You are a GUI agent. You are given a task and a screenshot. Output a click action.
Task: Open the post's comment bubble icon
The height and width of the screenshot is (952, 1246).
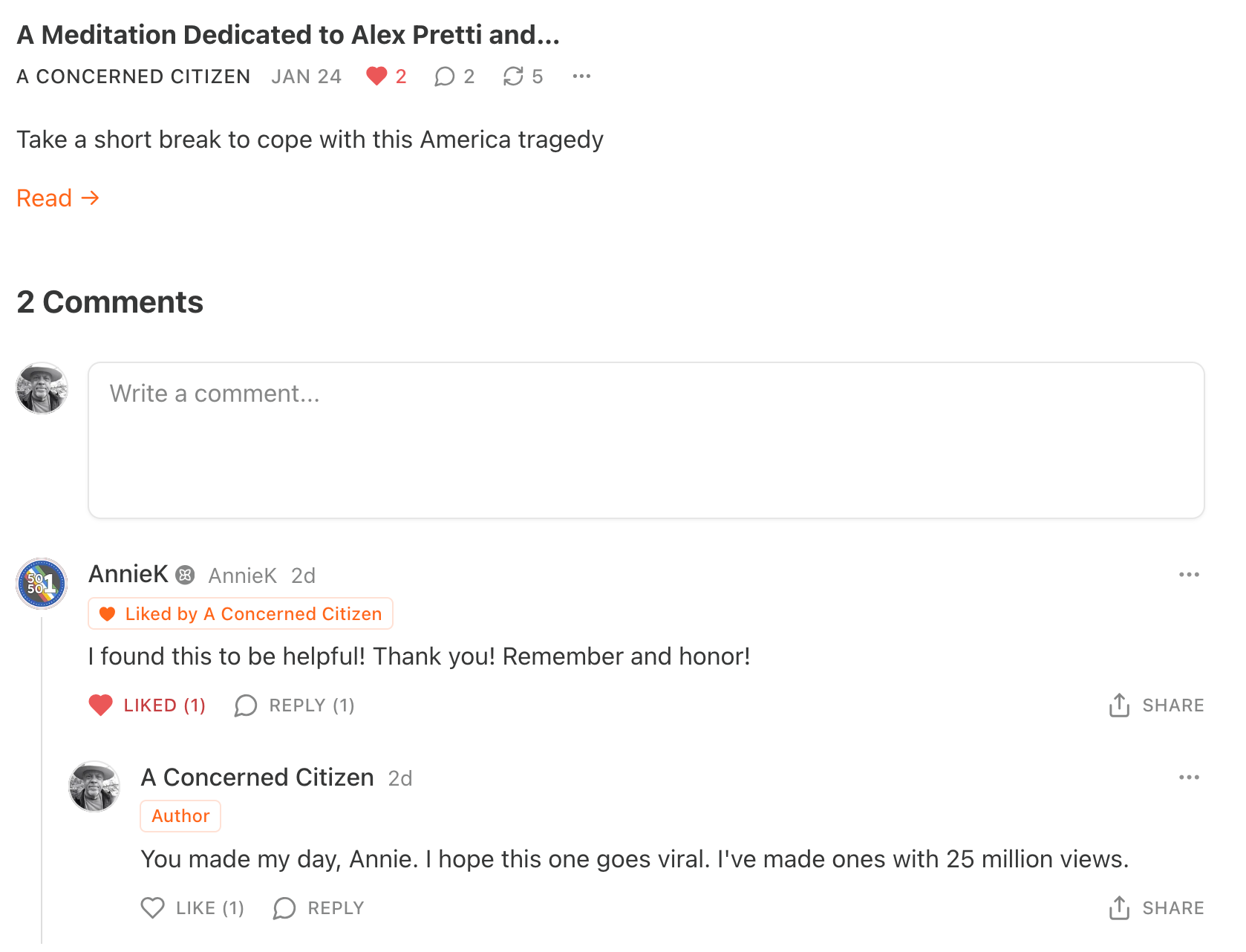coord(445,76)
